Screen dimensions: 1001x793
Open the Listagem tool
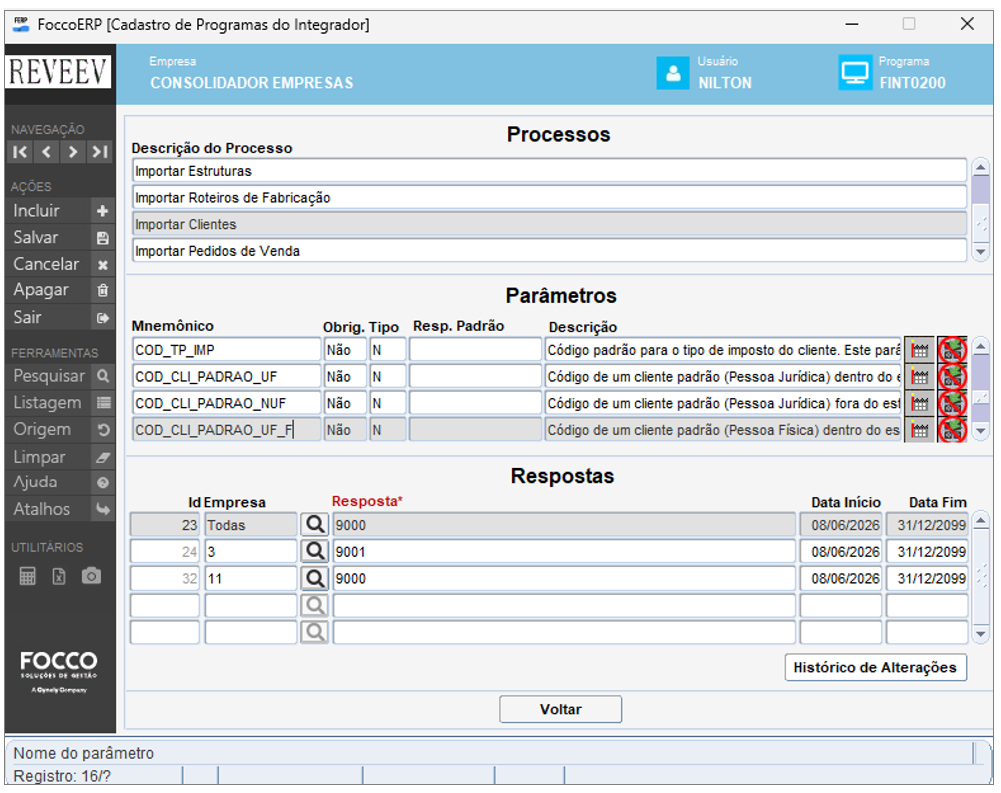point(61,403)
